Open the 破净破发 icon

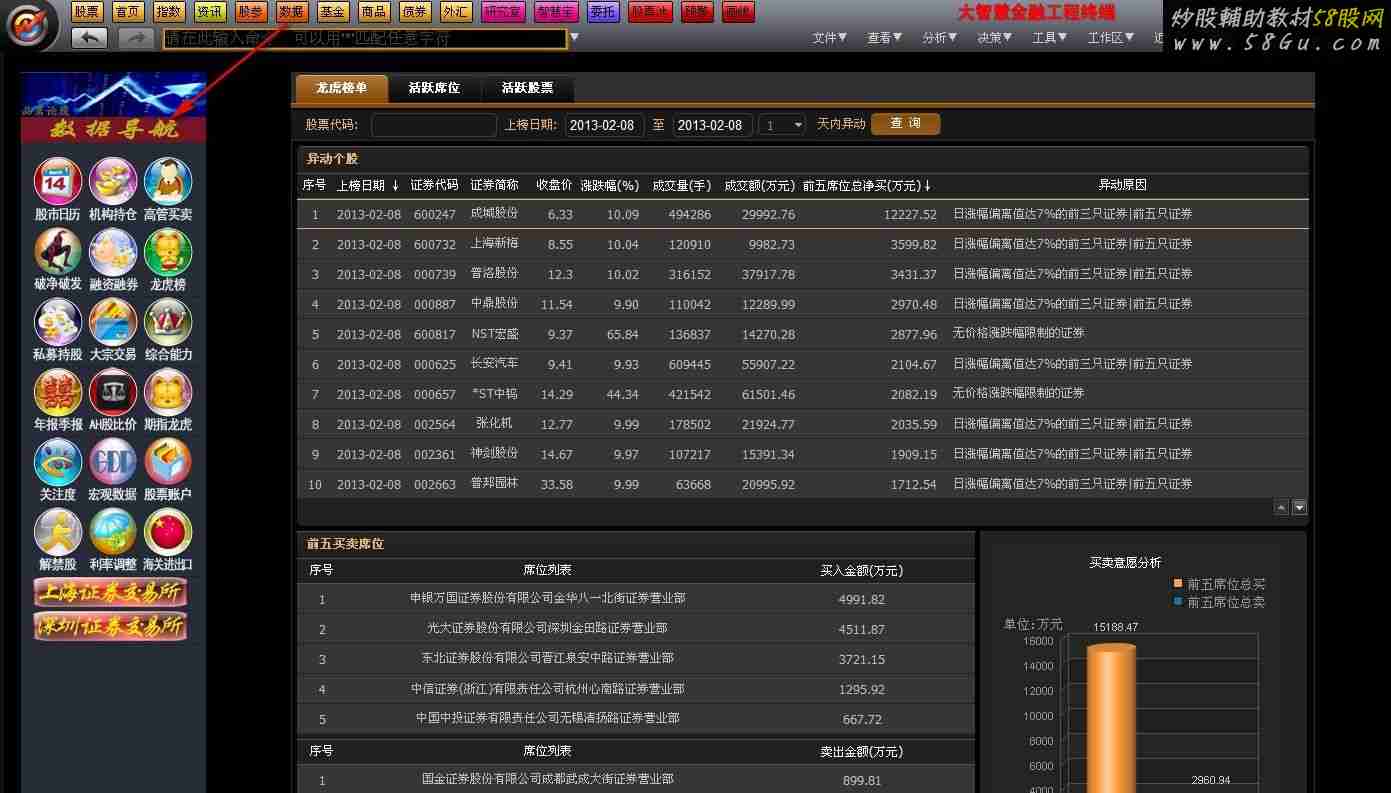58,252
